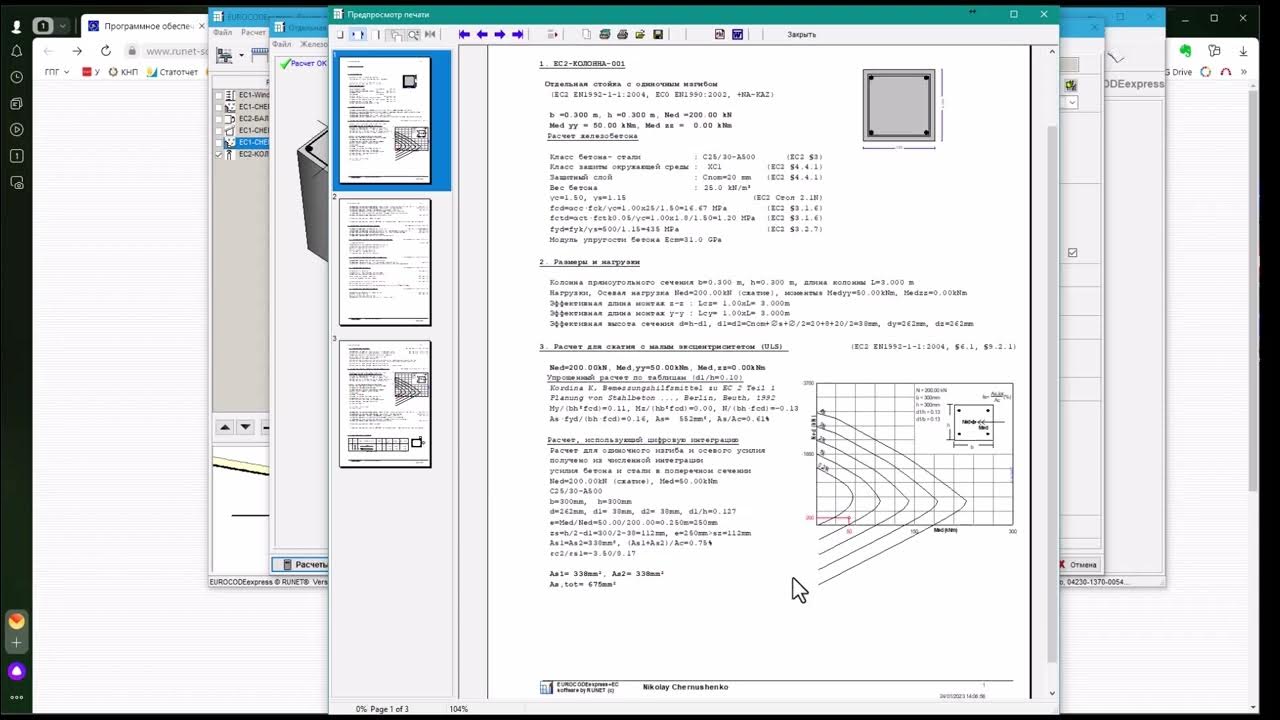Open КНП bookmark

[x=123, y=72]
